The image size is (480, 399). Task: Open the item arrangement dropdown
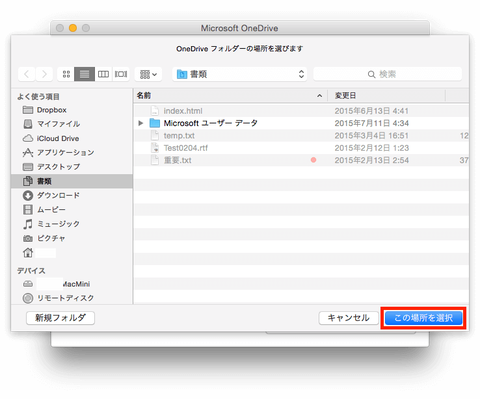pos(148,74)
